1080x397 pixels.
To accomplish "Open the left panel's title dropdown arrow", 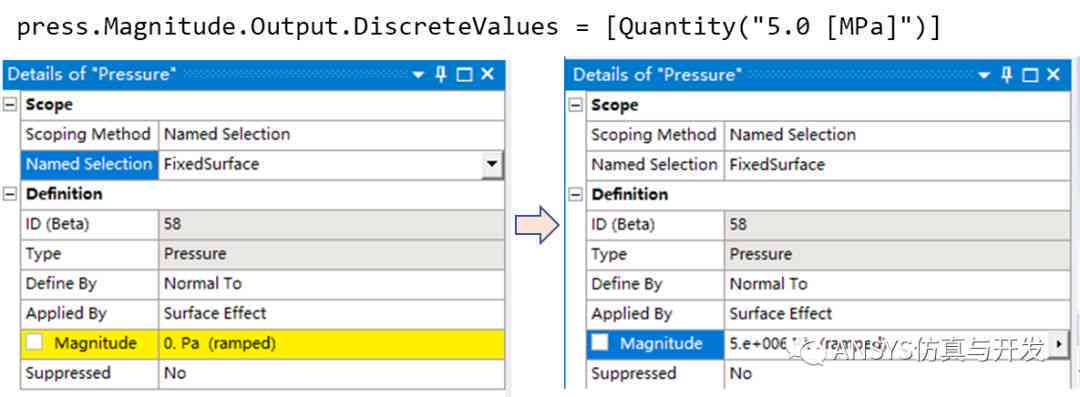I will (417, 75).
